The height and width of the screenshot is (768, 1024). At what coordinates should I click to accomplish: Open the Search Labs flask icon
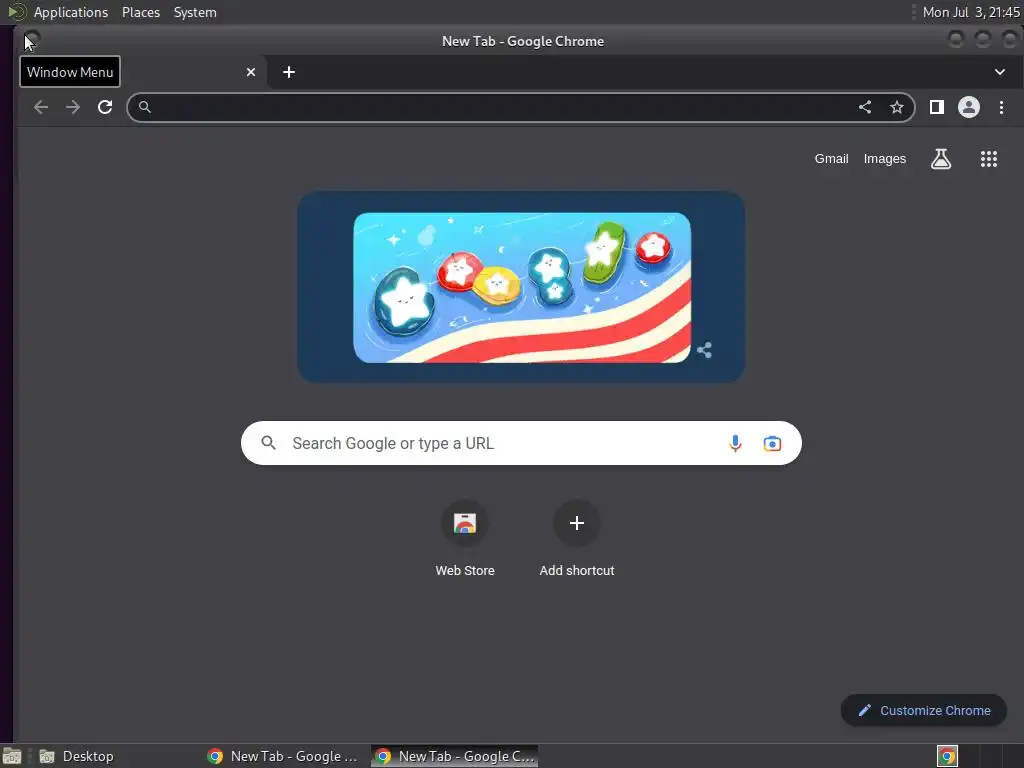940,159
